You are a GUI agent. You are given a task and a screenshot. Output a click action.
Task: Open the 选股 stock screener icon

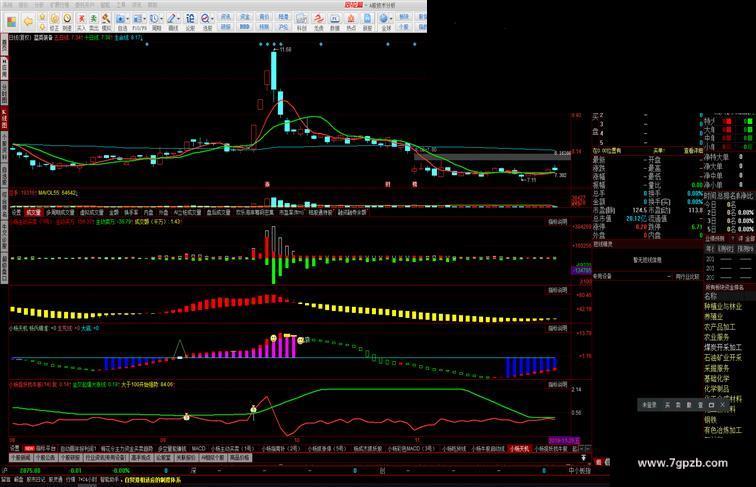[205, 22]
